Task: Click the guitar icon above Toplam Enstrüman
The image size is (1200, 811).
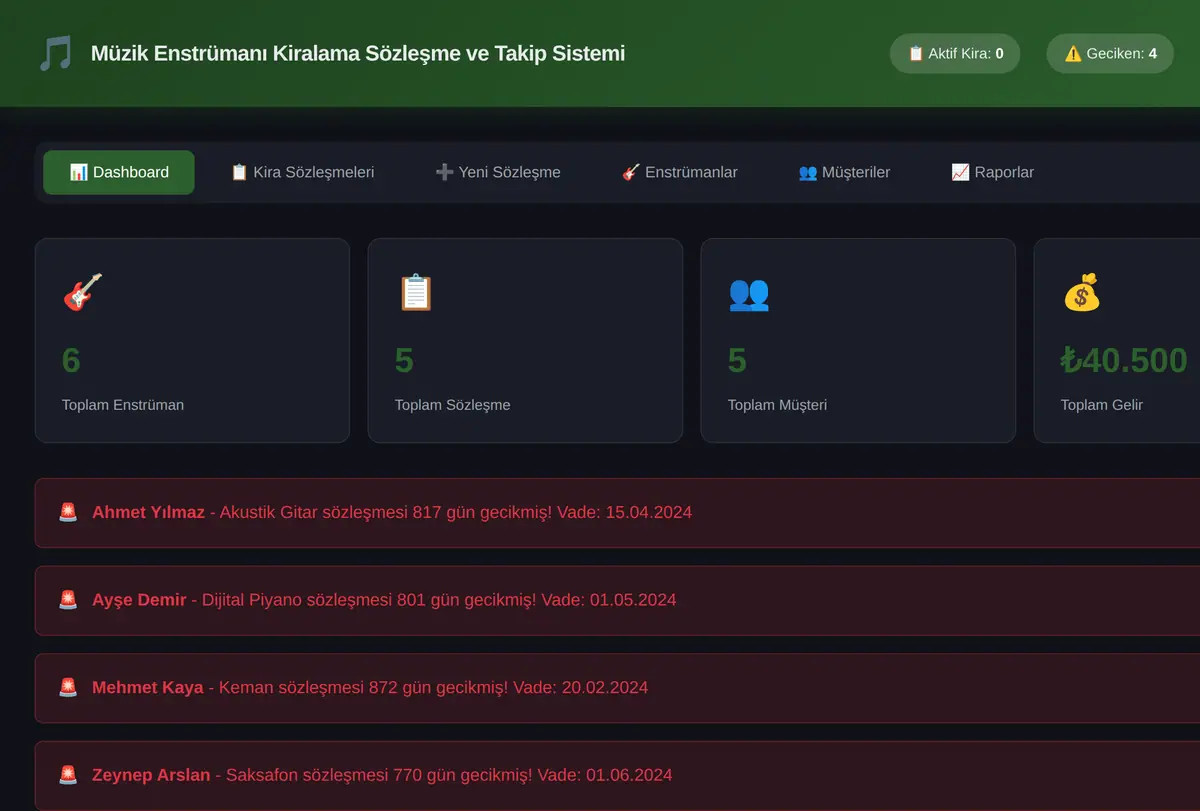Action: click(82, 293)
